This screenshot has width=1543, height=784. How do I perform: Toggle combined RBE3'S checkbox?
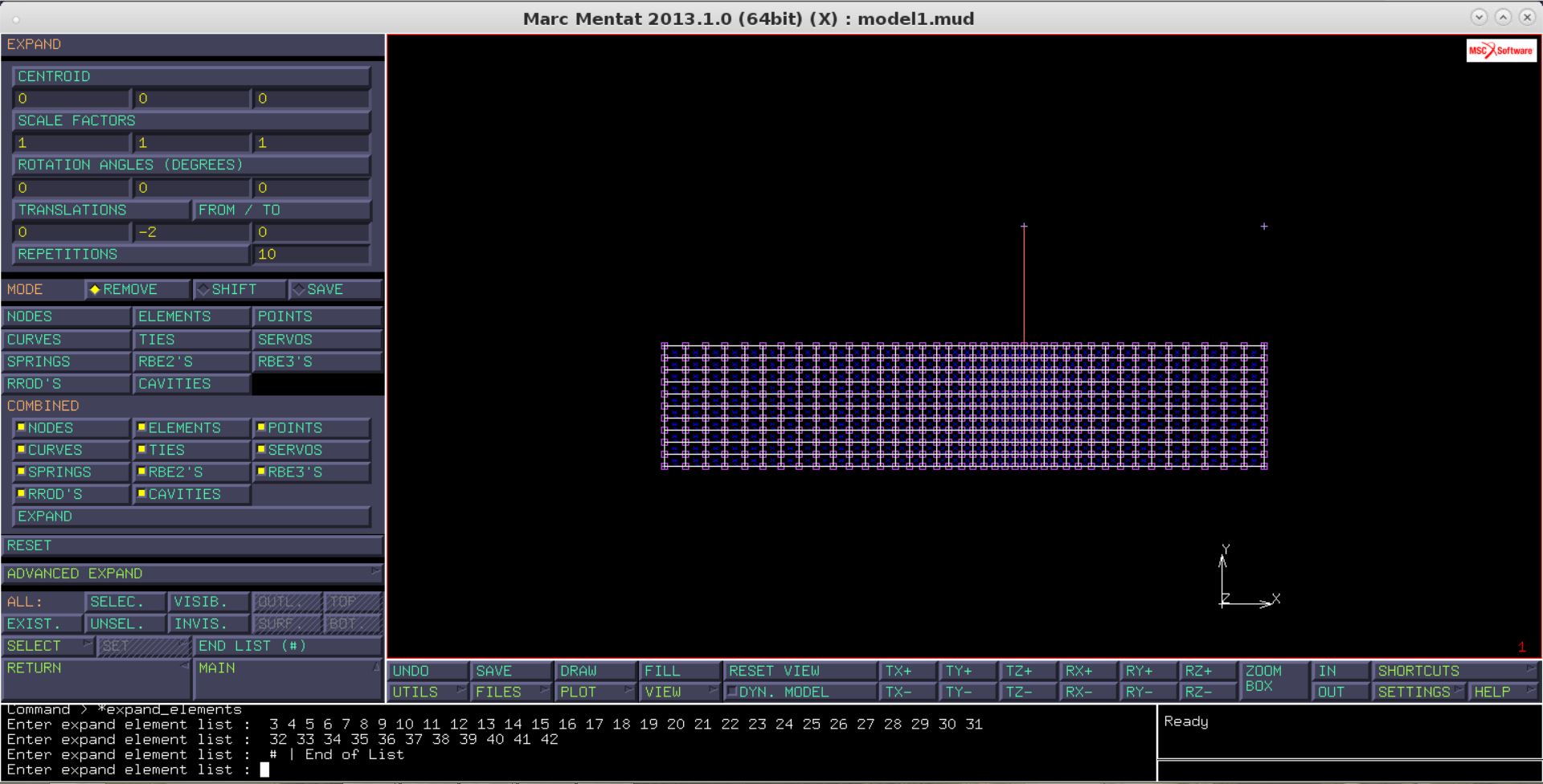coord(312,472)
